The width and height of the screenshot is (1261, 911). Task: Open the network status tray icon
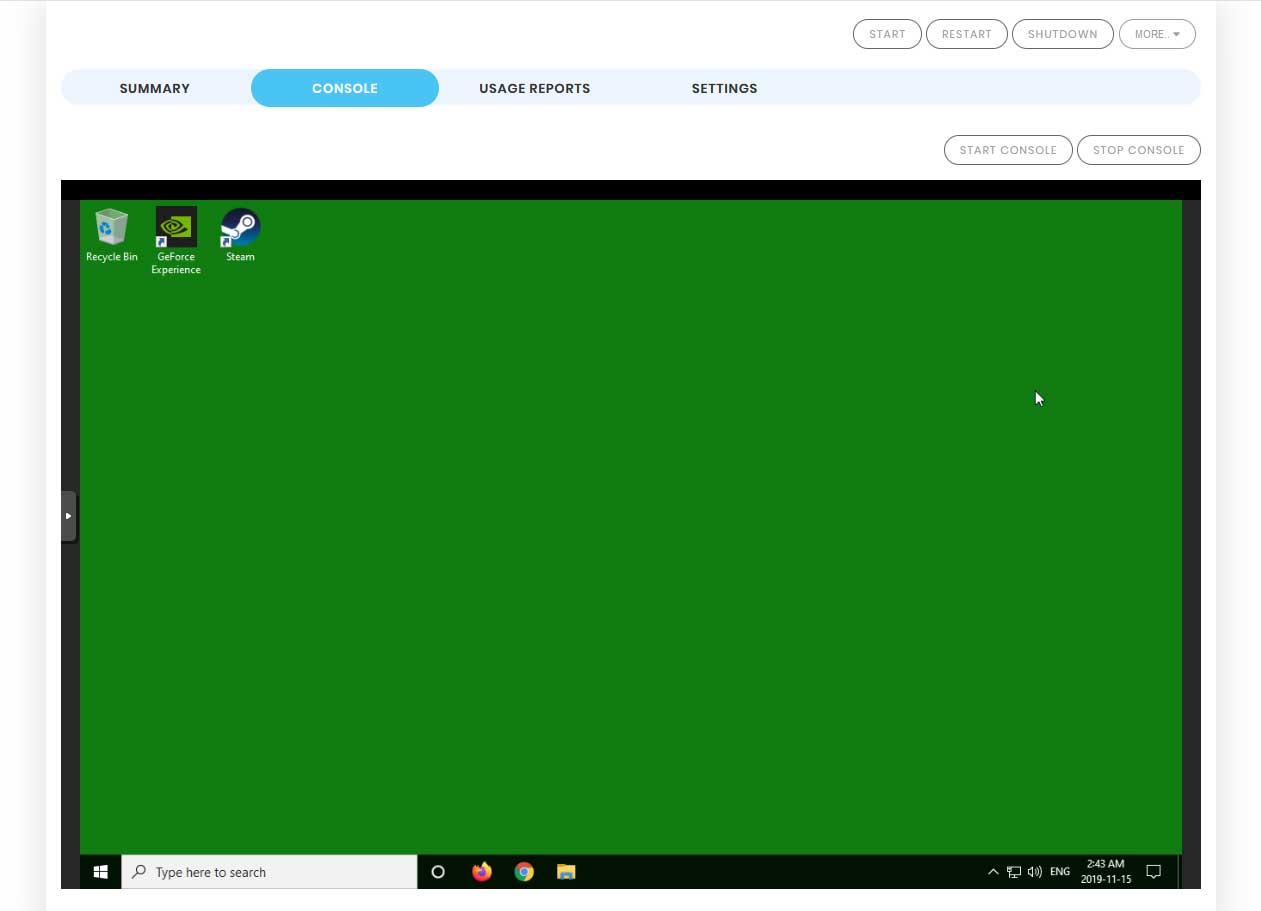tap(1014, 872)
